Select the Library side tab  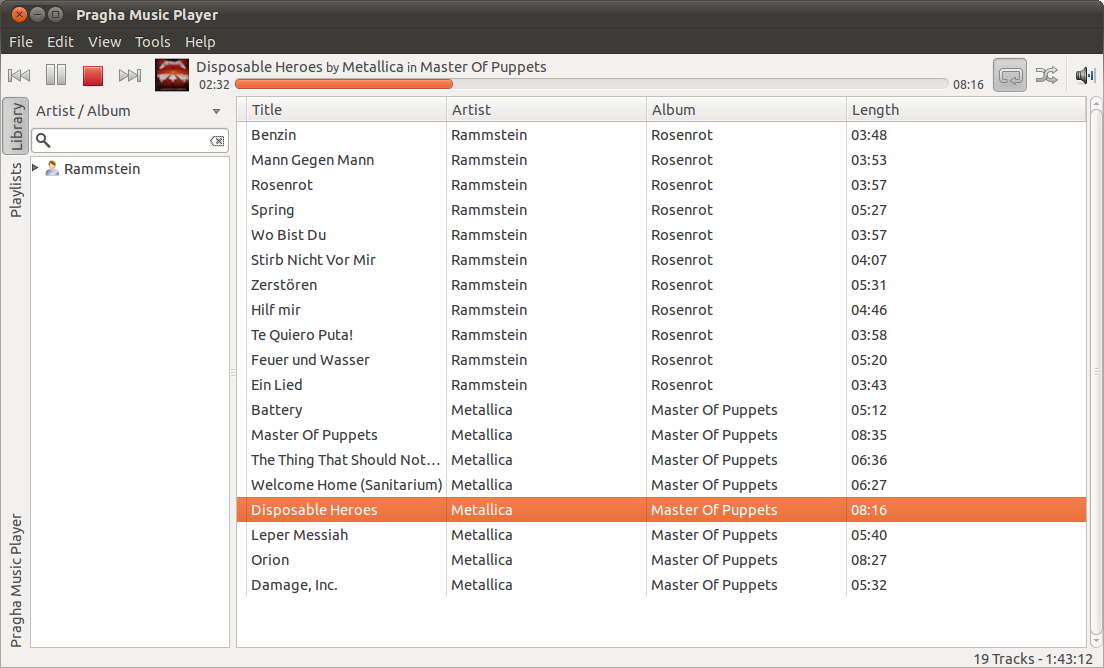click(x=16, y=126)
